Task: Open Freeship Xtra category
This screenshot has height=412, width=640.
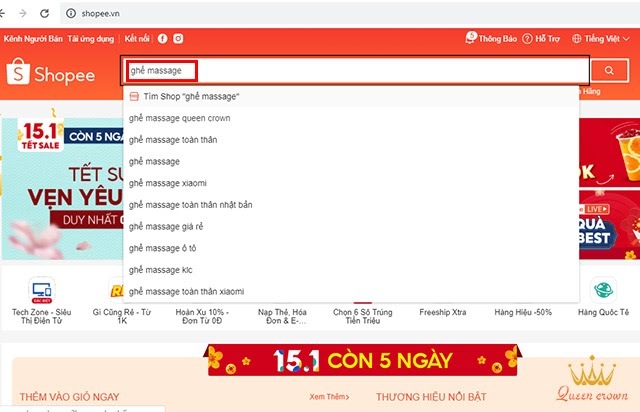Action: click(443, 312)
